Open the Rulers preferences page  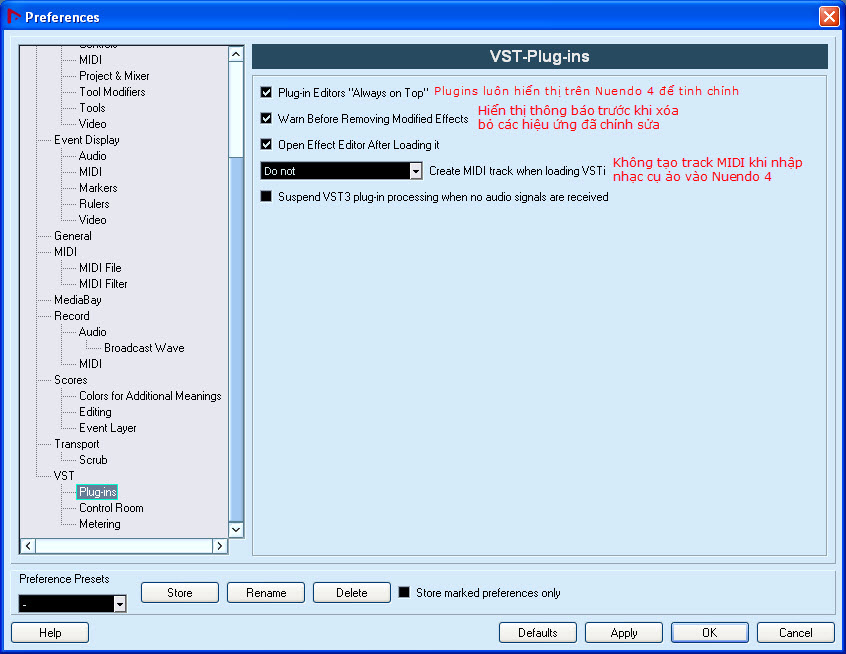pyautogui.click(x=94, y=204)
